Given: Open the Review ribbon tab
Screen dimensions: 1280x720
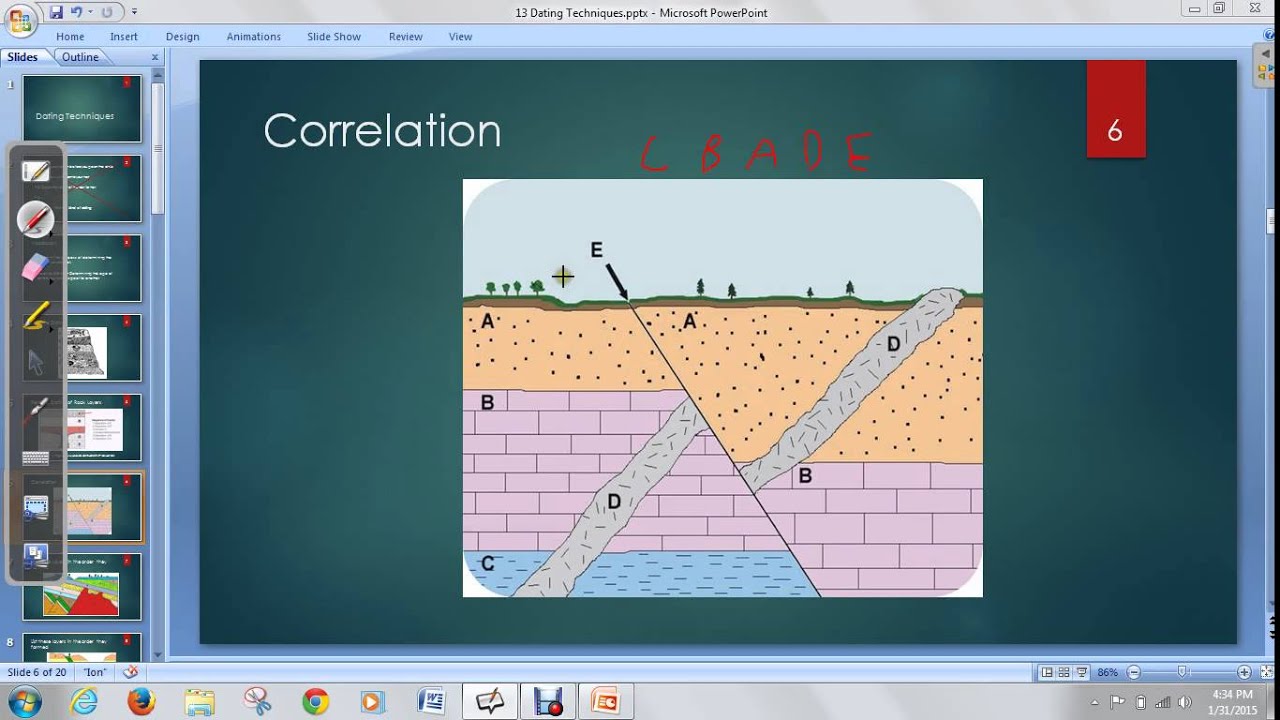Looking at the screenshot, I should pyautogui.click(x=406, y=36).
